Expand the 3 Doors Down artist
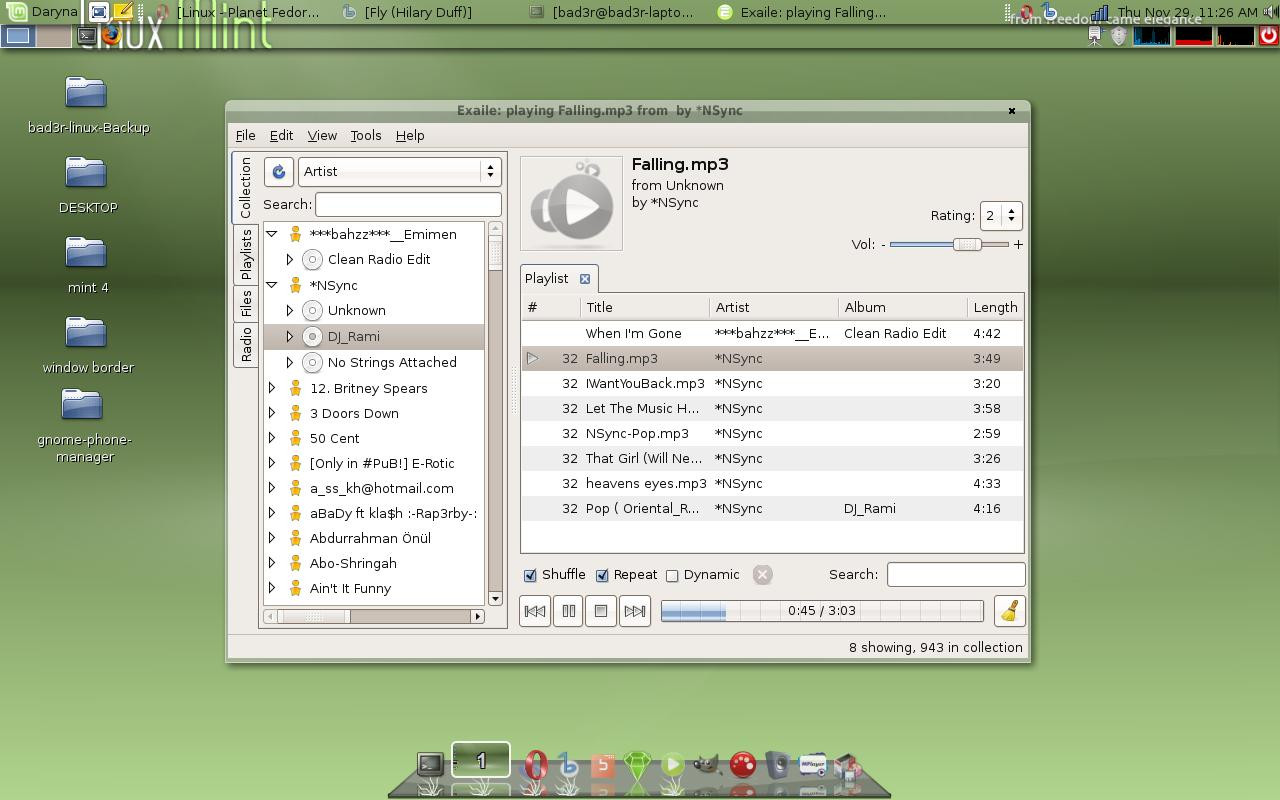This screenshot has height=800, width=1280. [x=271, y=413]
